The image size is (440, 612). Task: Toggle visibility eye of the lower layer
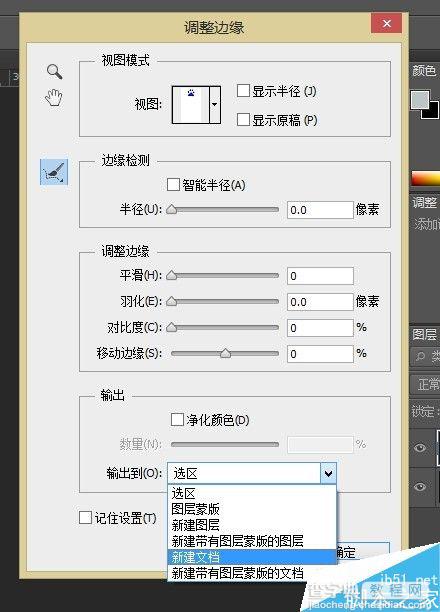[420, 486]
